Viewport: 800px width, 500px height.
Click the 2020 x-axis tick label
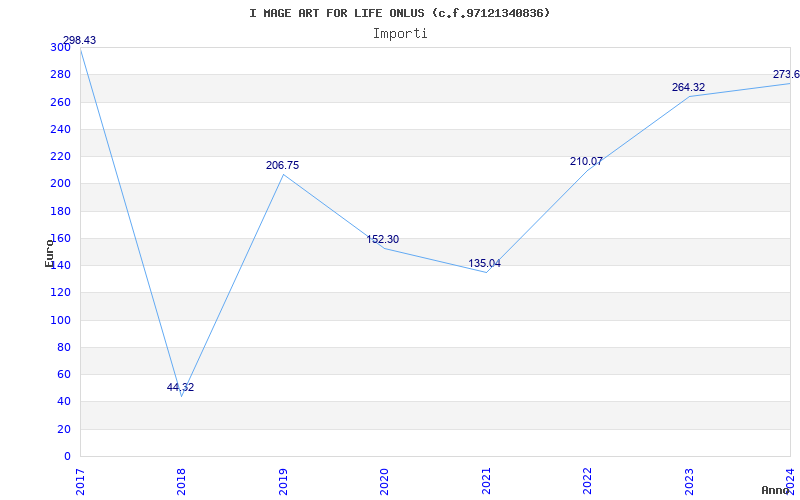tap(385, 481)
